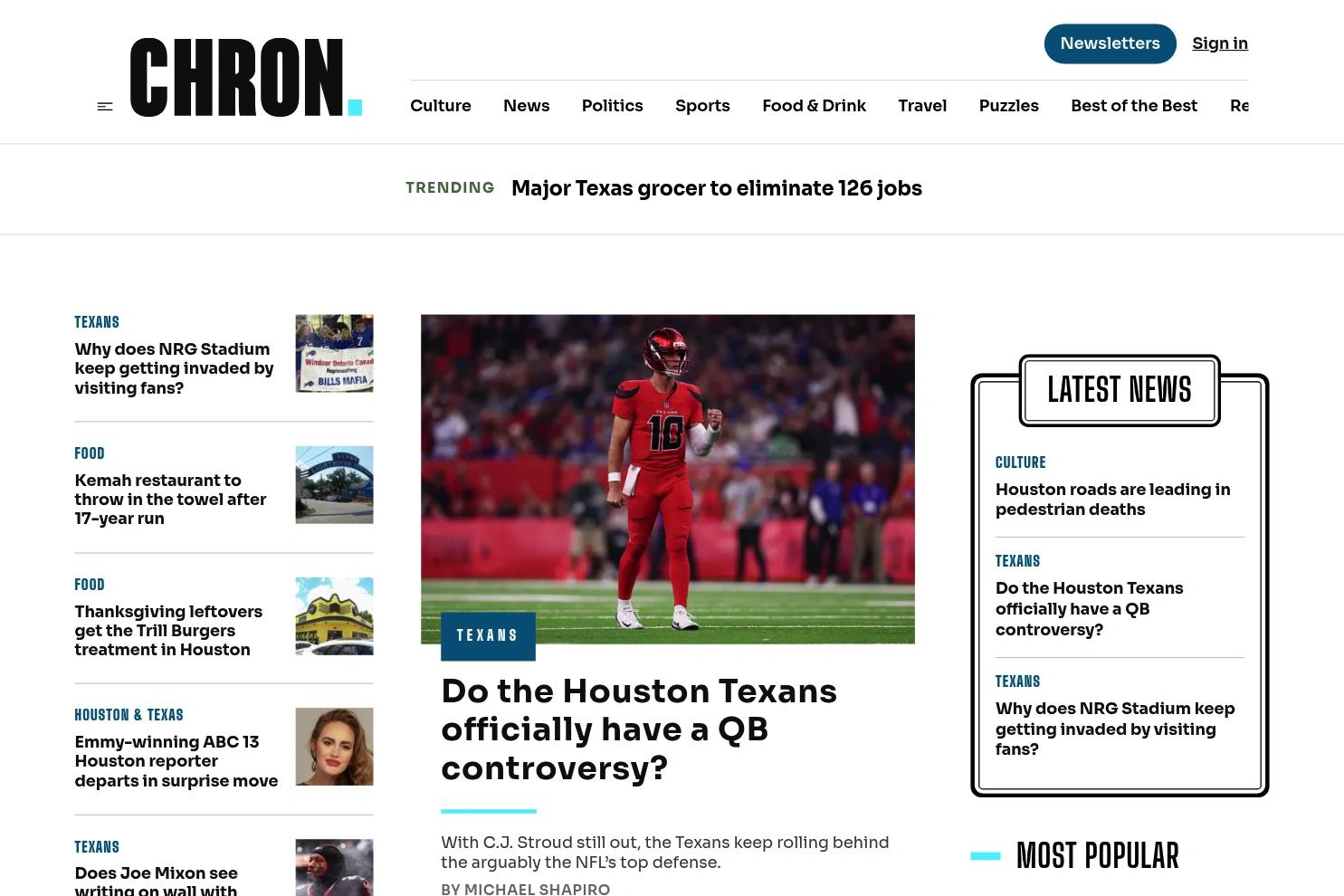This screenshot has width=1344, height=896.
Task: Click the green TRENDING label
Action: point(450,187)
